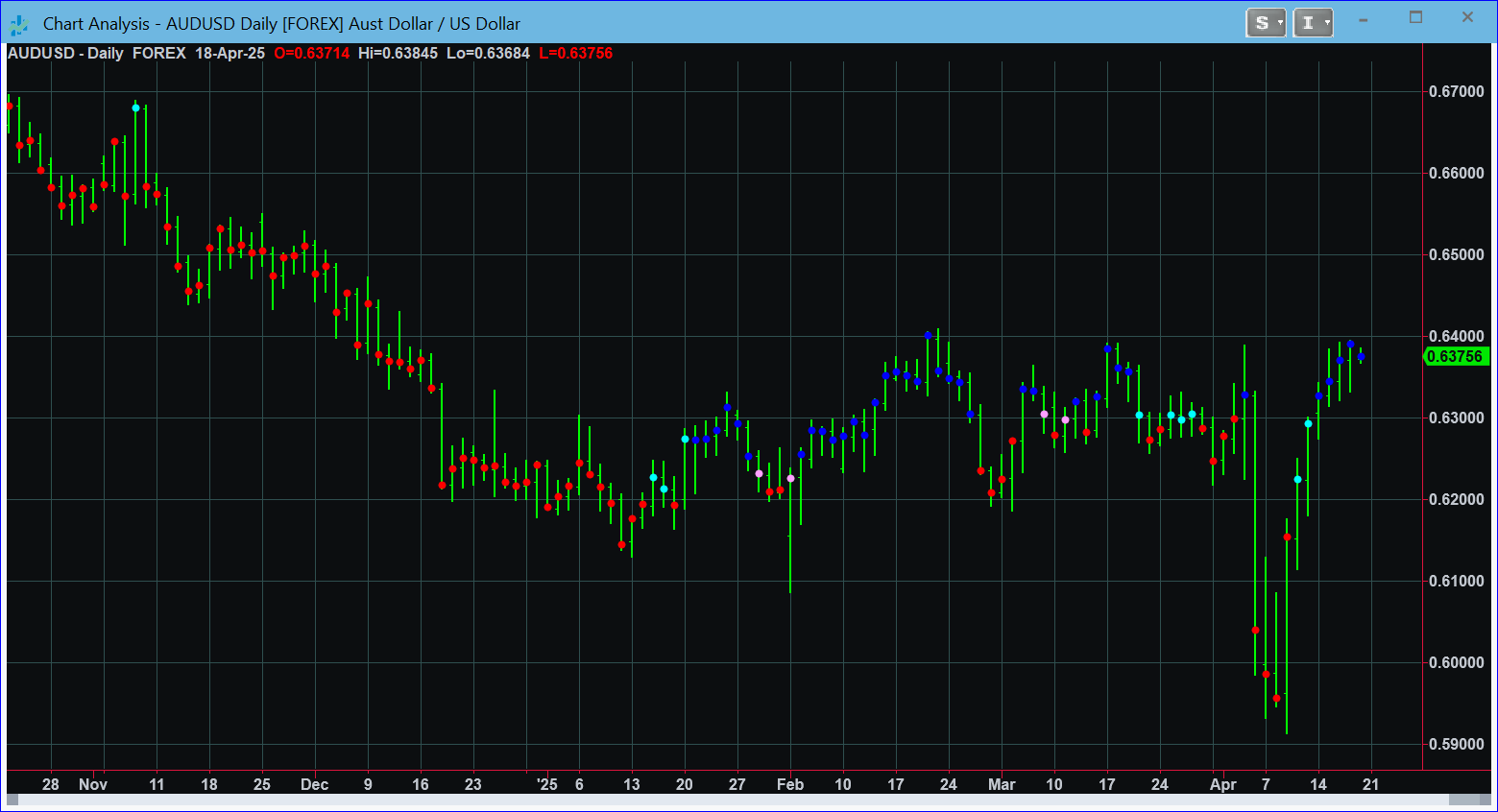The height and width of the screenshot is (812, 1498).
Task: Click the ''25' year label on date axis
Action: [546, 784]
